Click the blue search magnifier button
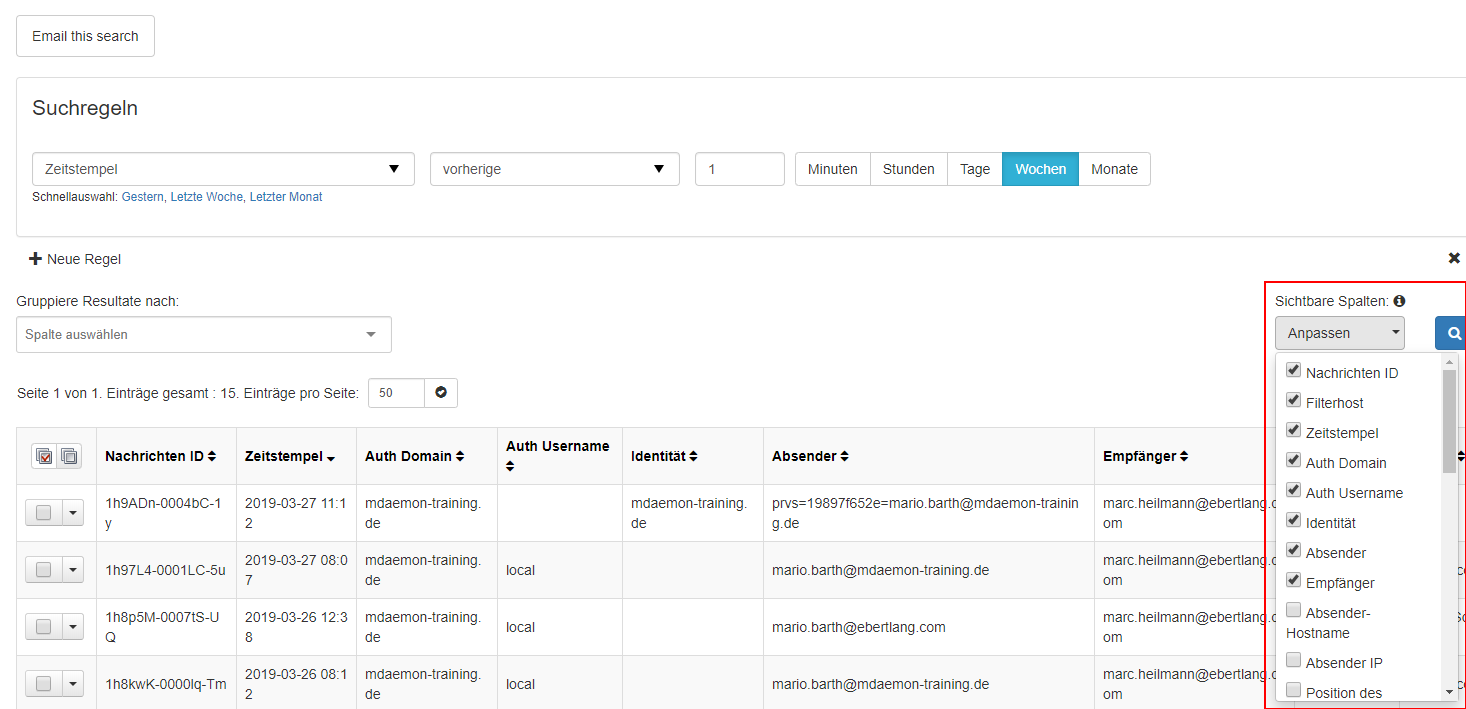The width and height of the screenshot is (1466, 709). (1452, 334)
